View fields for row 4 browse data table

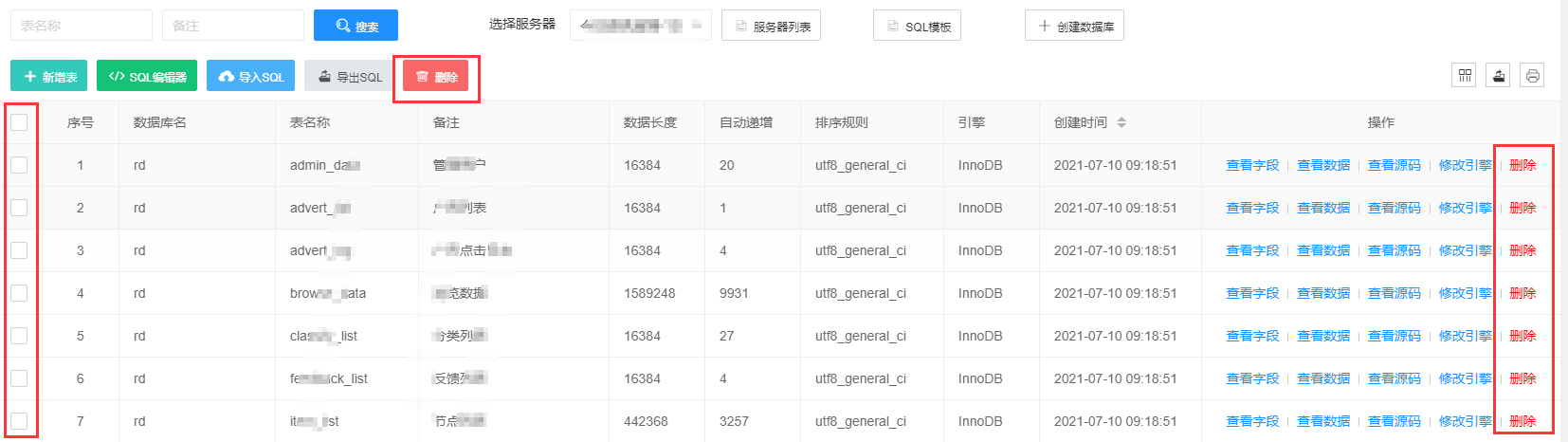click(x=1252, y=293)
